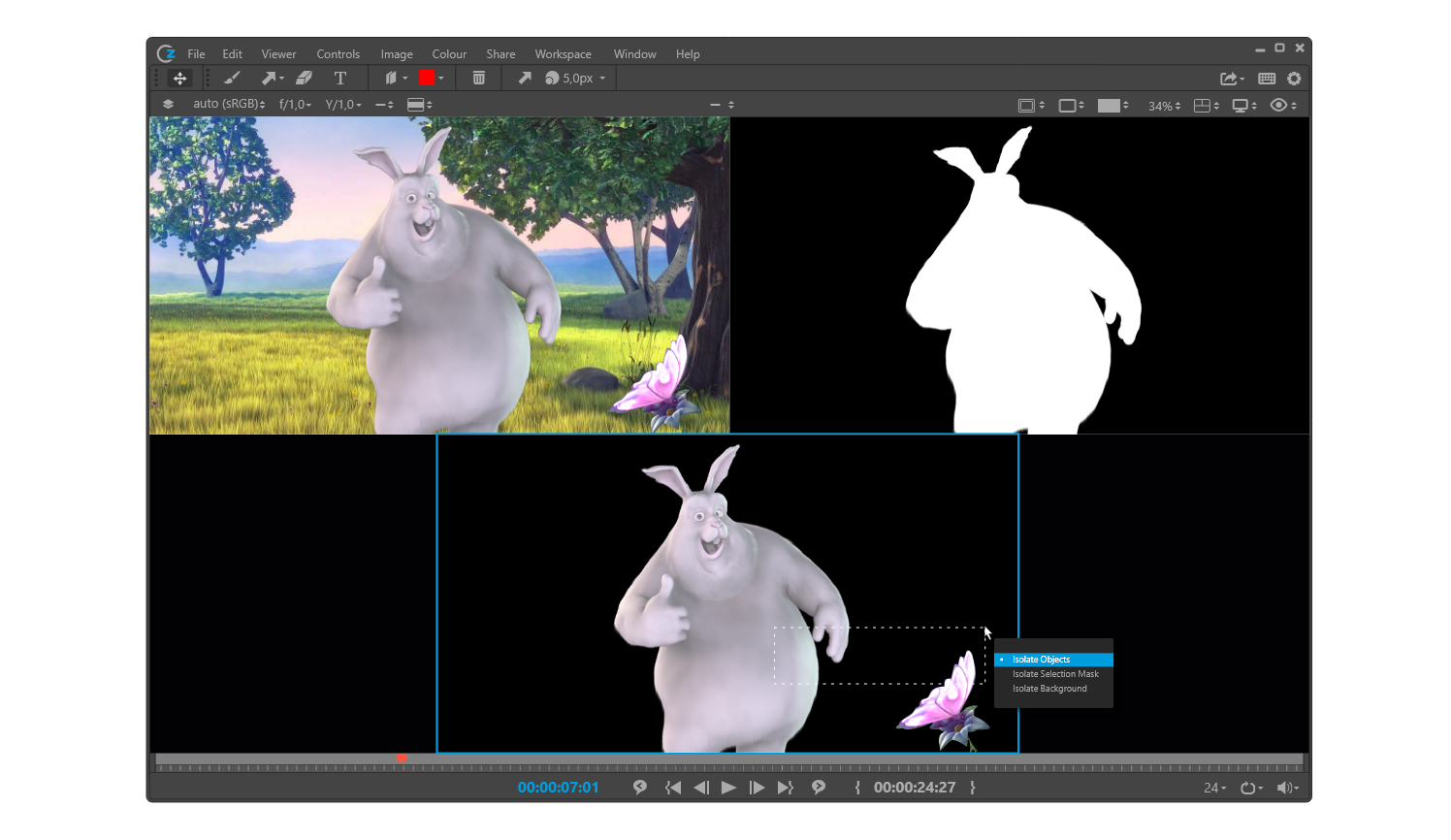Open the shape fill style dropdown

coord(395,79)
